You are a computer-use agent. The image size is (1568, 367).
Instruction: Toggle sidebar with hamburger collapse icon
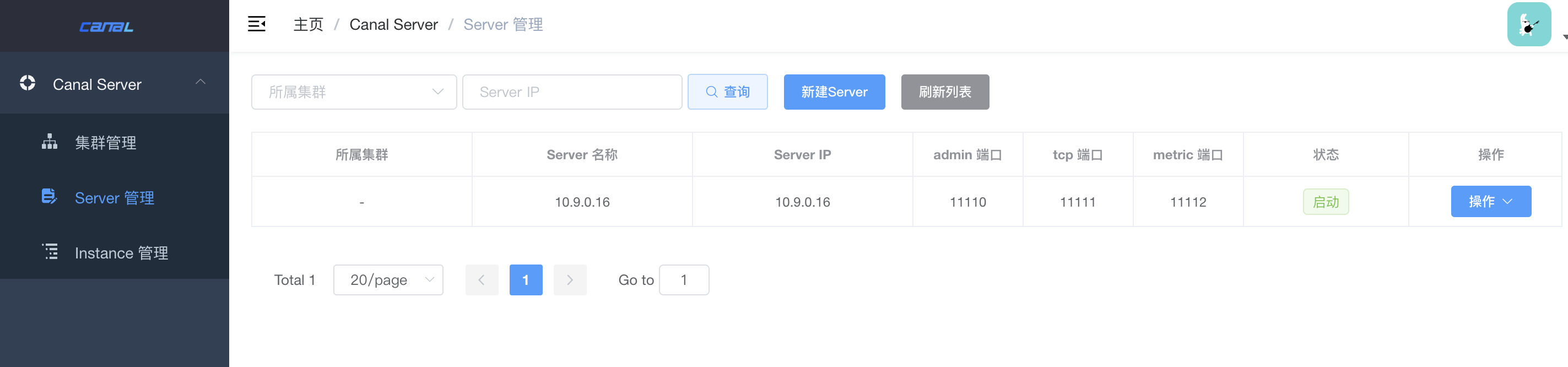pyautogui.click(x=256, y=24)
